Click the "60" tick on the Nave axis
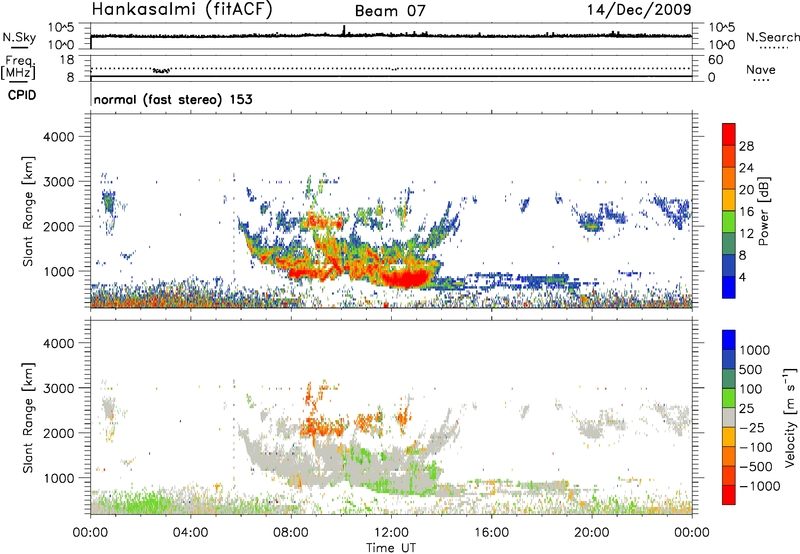800x554 pixels. (x=715, y=60)
